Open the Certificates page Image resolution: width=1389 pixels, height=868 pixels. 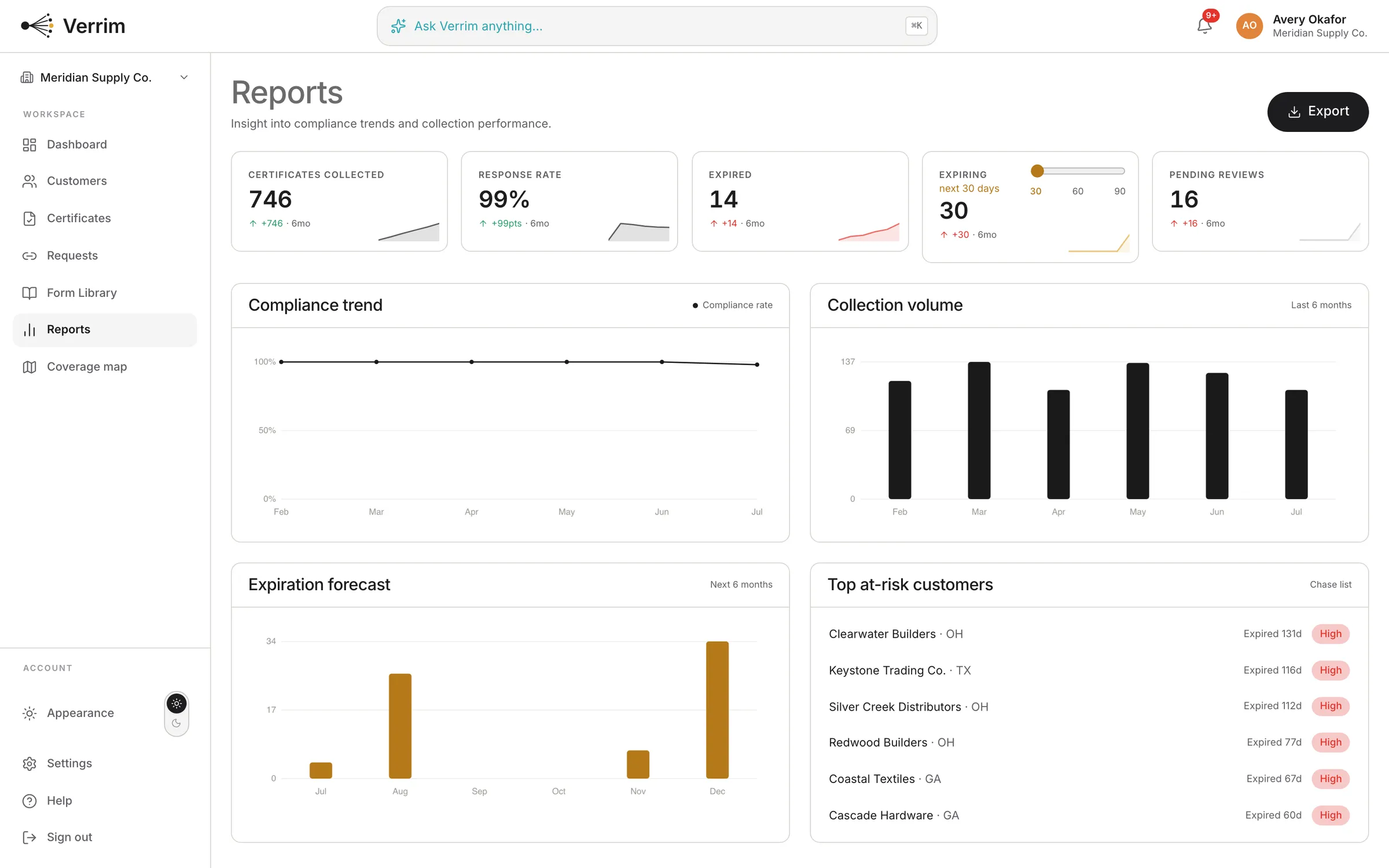105,218
